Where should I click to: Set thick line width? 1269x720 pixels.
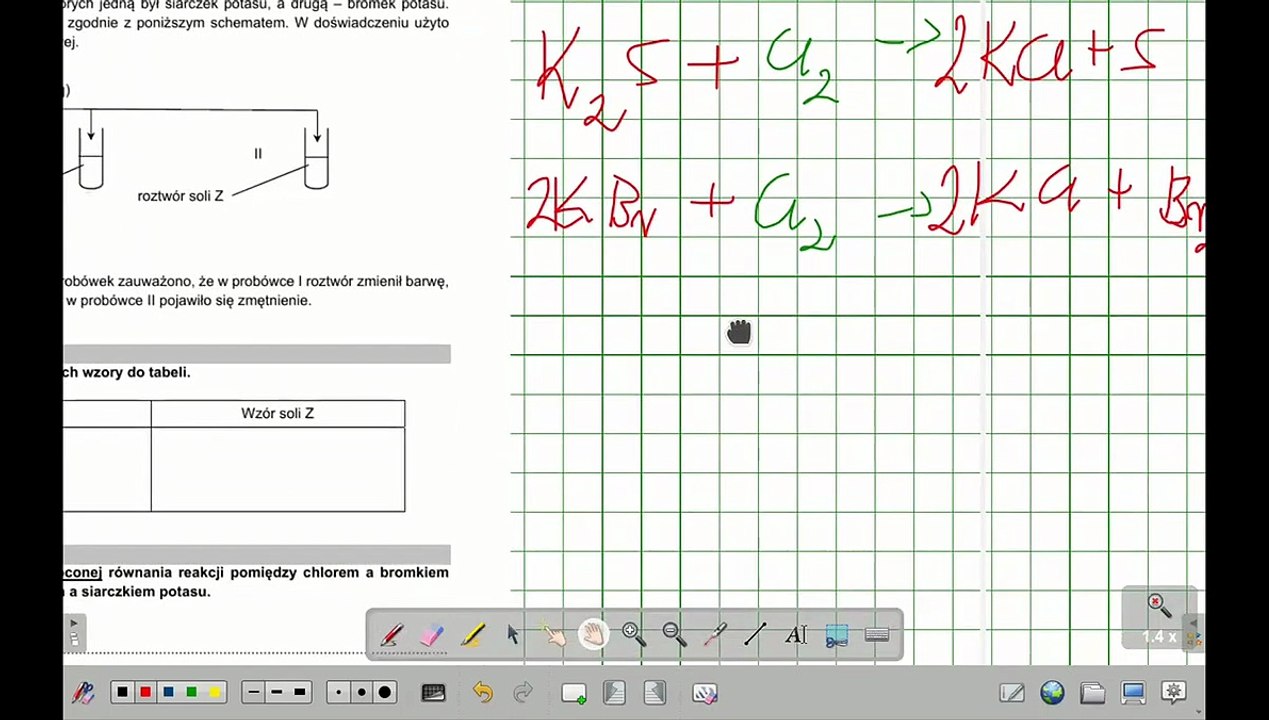(x=300, y=692)
